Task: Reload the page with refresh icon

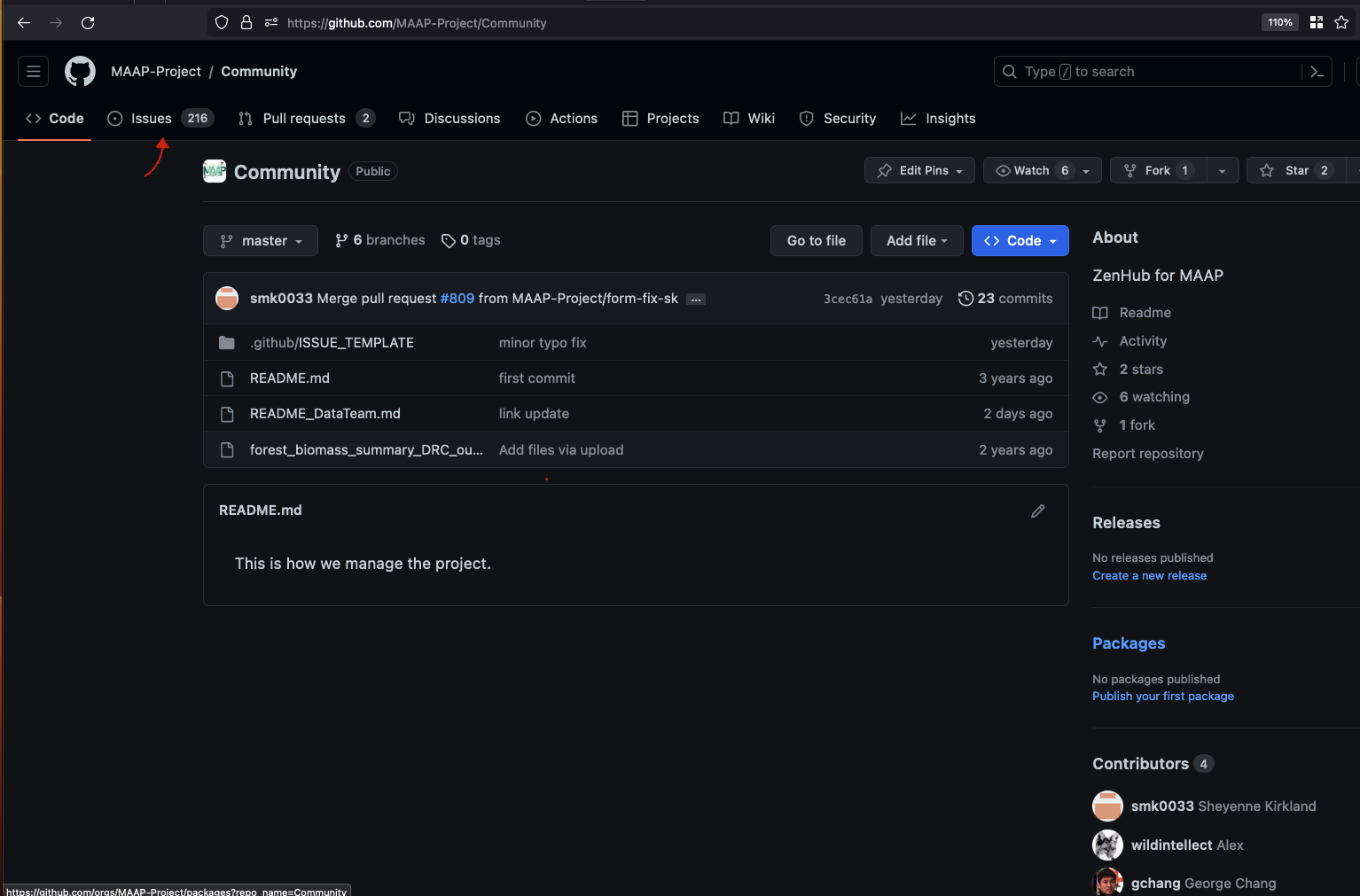Action: tap(88, 23)
